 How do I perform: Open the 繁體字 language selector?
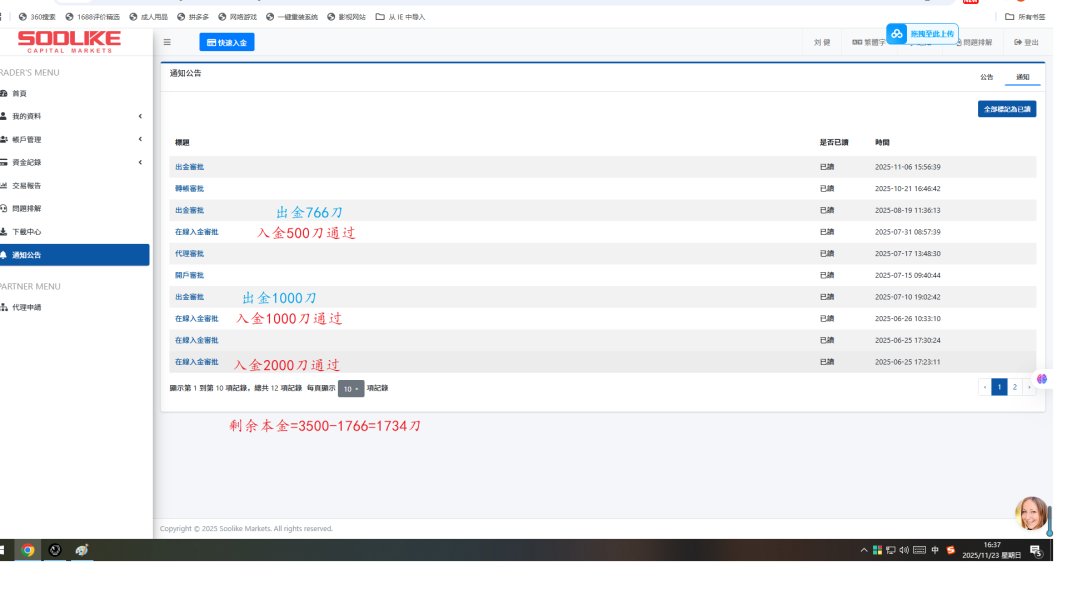coord(869,42)
